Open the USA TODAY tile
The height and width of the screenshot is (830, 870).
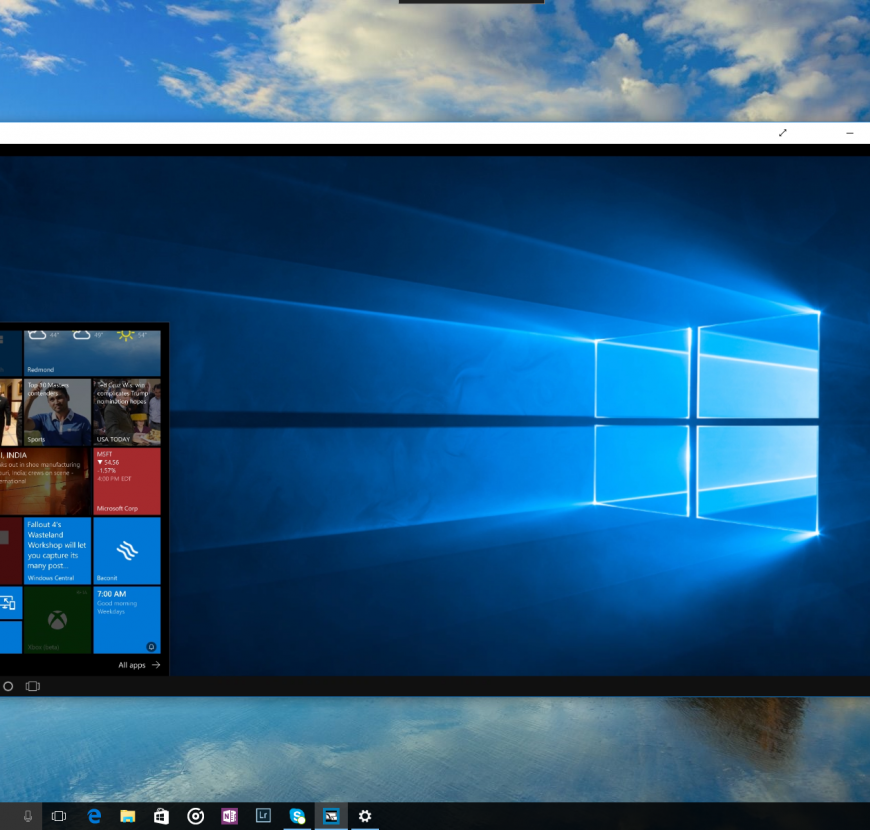(127, 412)
